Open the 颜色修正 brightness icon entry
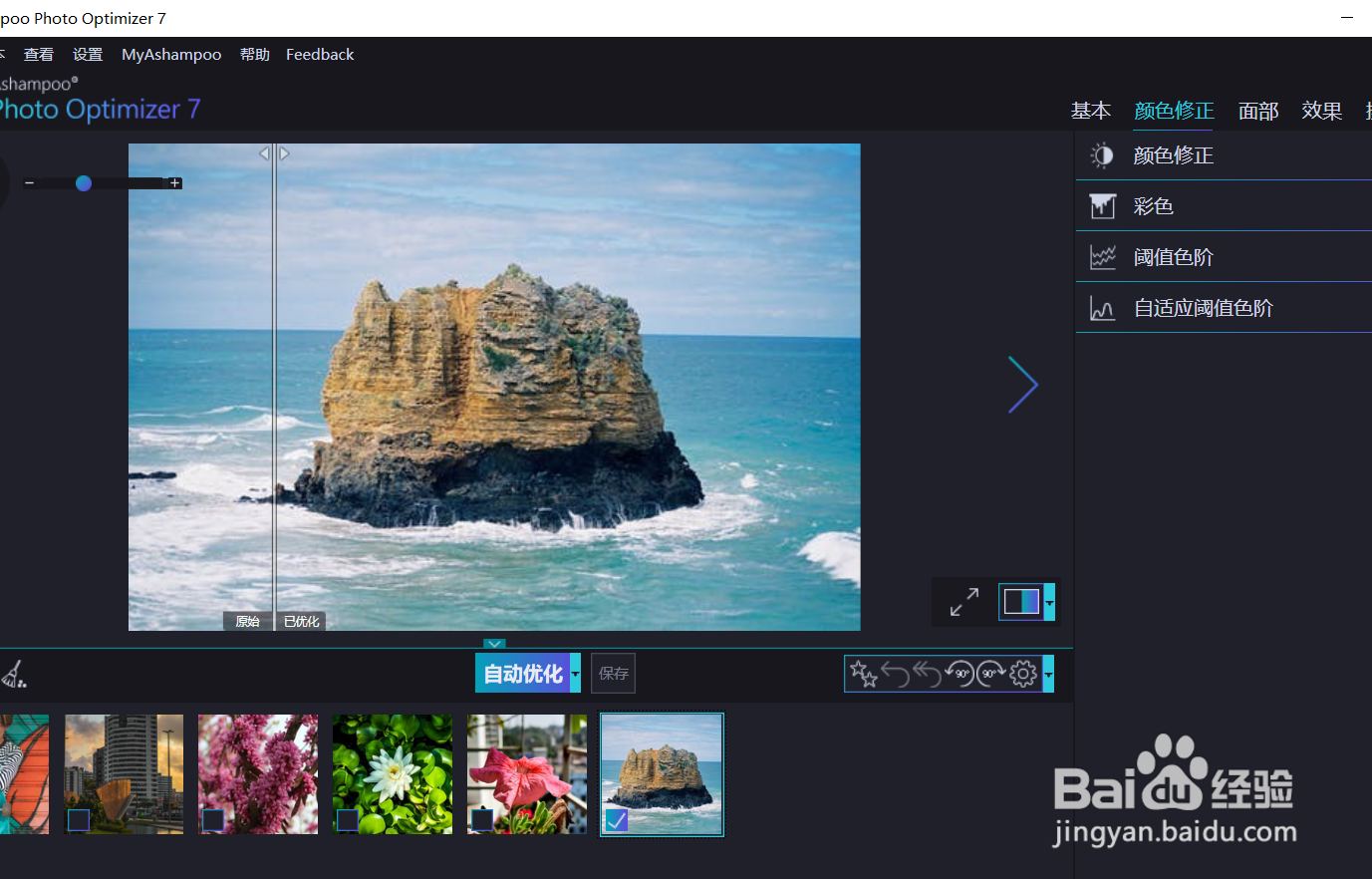This screenshot has height=879, width=1372. click(x=1102, y=155)
